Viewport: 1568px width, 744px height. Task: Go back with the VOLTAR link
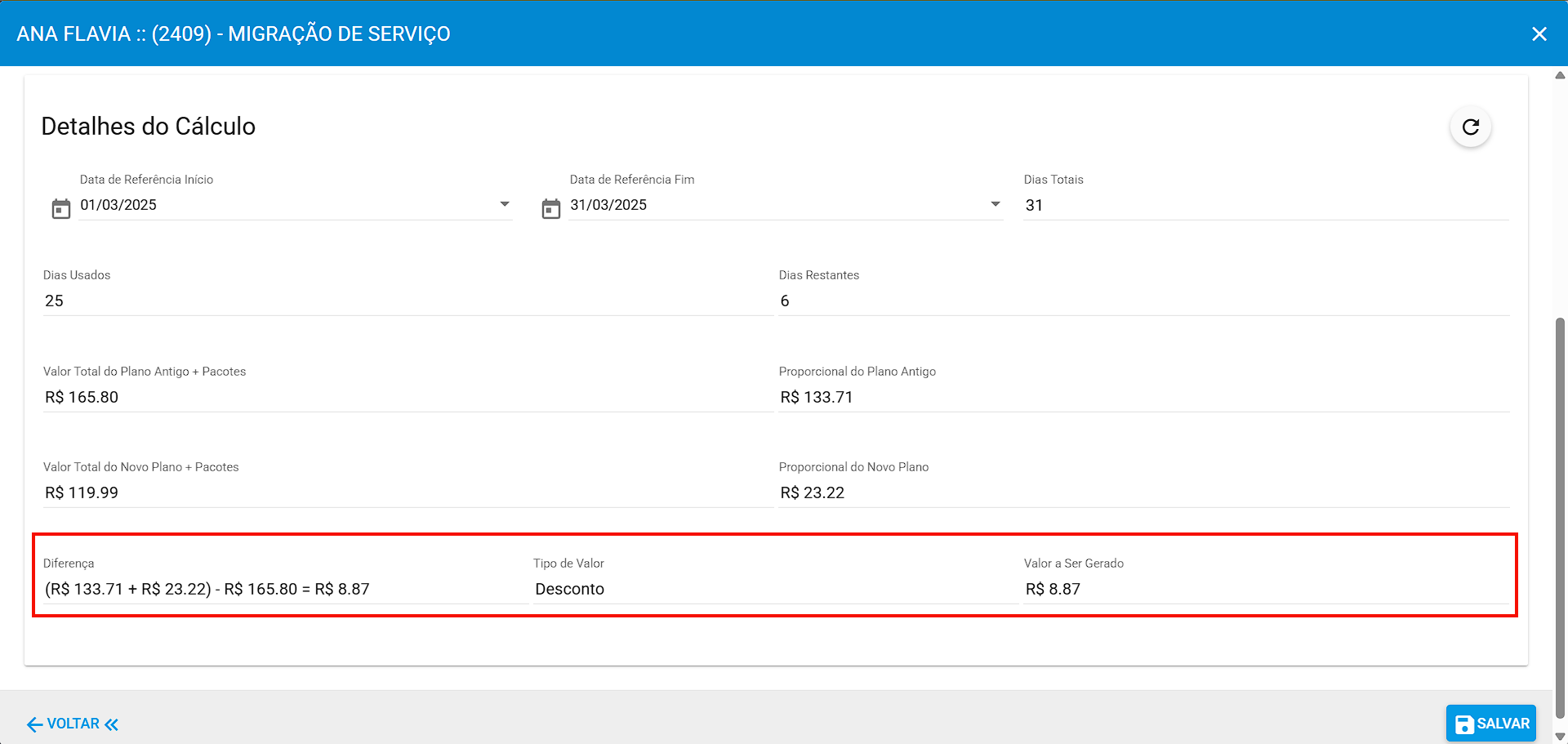point(73,724)
